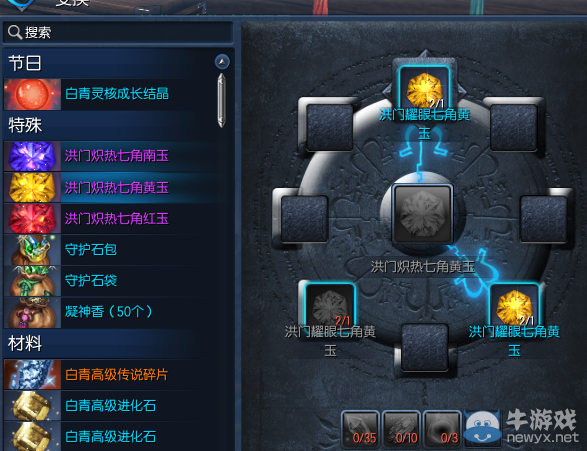This screenshot has height=451, width=587.
Task: Click the 白青灵核成长结晶 red orb icon
Action: pyautogui.click(x=32, y=94)
